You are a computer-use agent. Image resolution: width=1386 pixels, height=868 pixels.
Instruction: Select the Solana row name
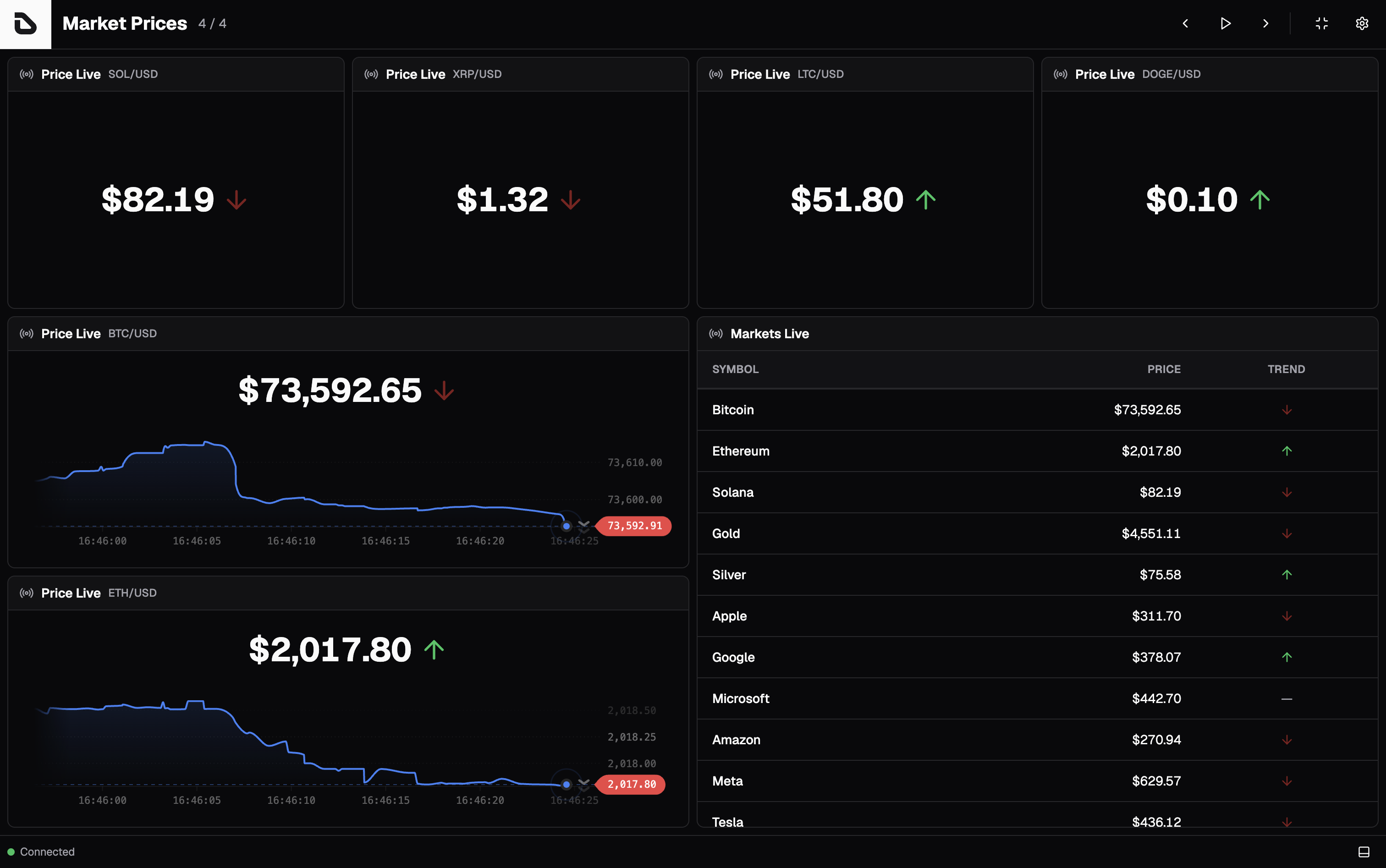(732, 493)
